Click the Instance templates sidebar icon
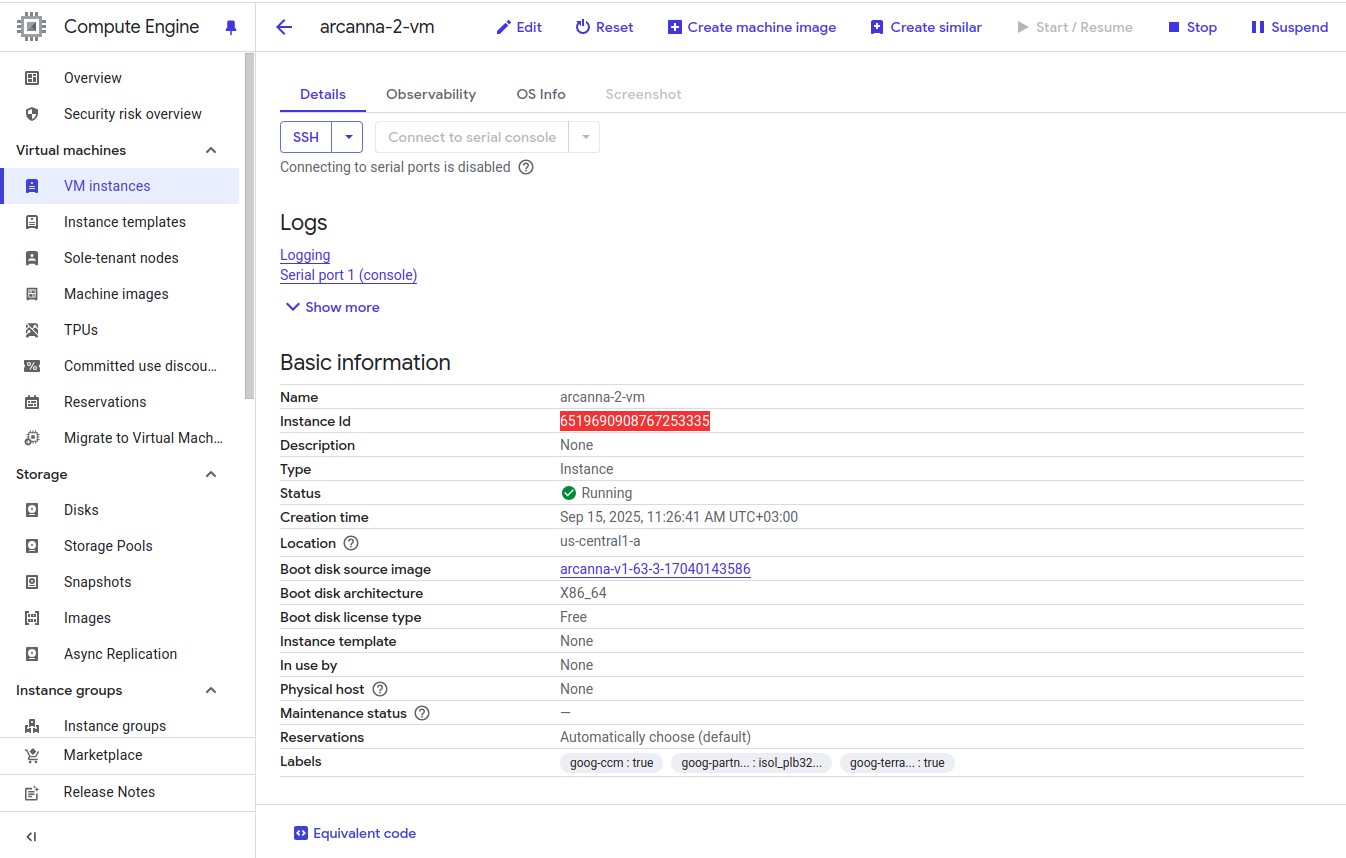Viewport: 1346px width, 858px height. 32,222
